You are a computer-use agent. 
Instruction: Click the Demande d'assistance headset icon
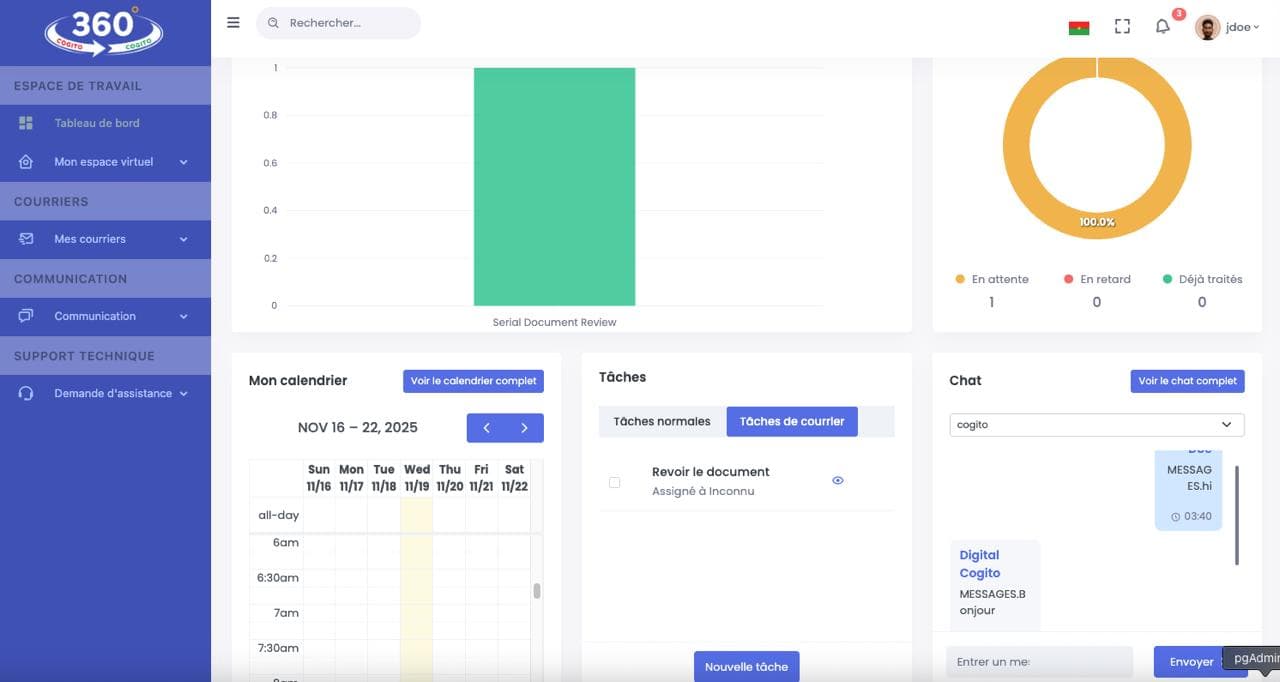tap(26, 394)
